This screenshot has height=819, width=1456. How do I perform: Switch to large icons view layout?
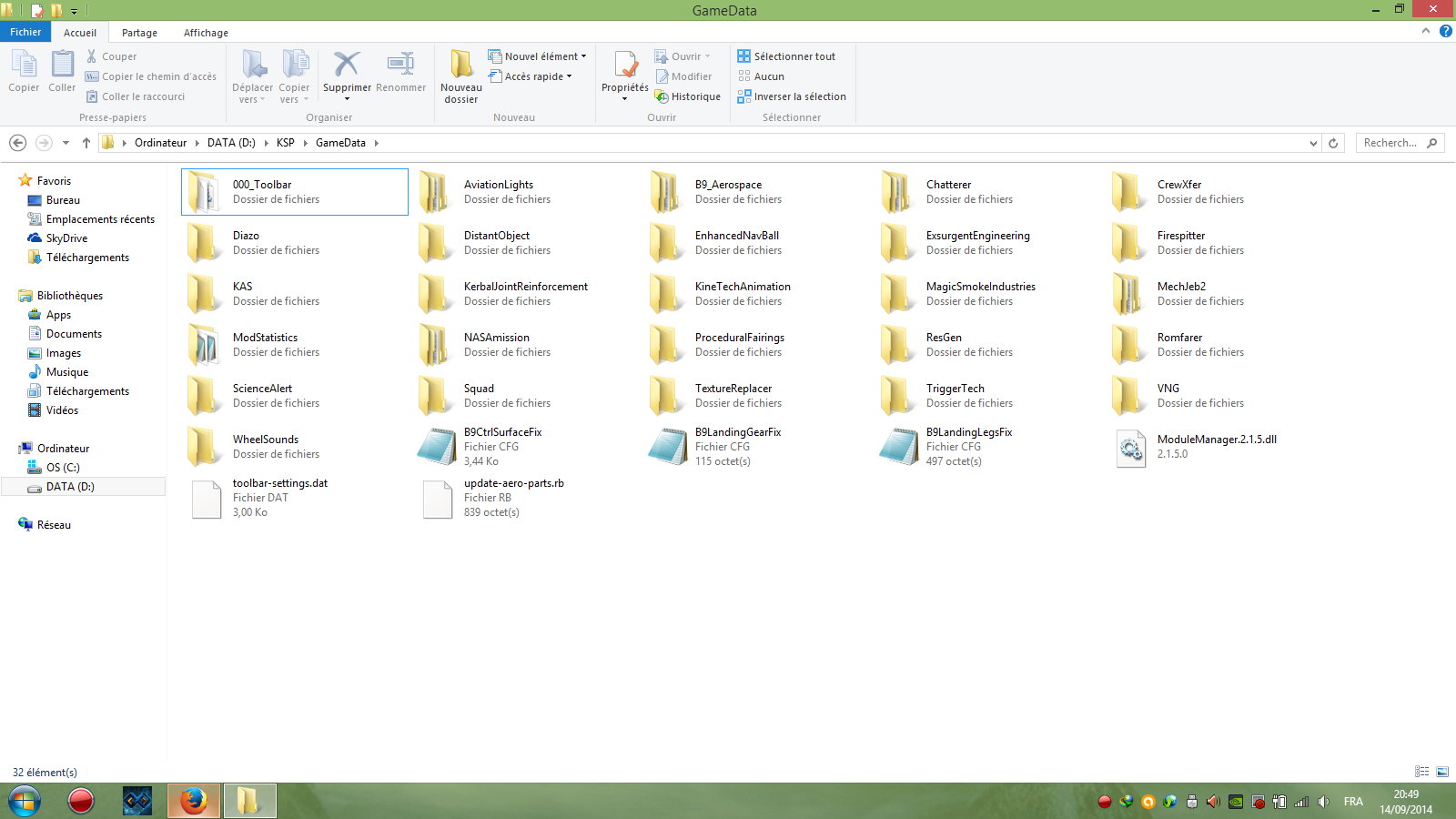point(1442,772)
